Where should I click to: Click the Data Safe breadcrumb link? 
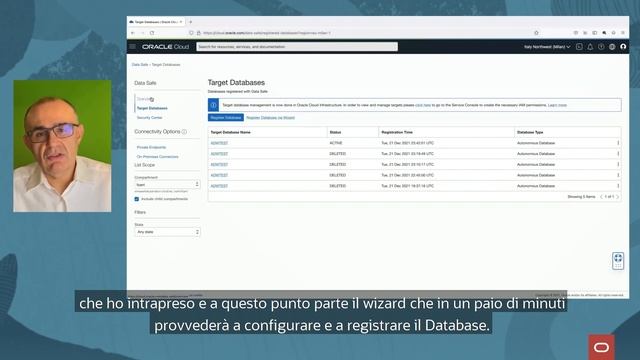[140, 65]
